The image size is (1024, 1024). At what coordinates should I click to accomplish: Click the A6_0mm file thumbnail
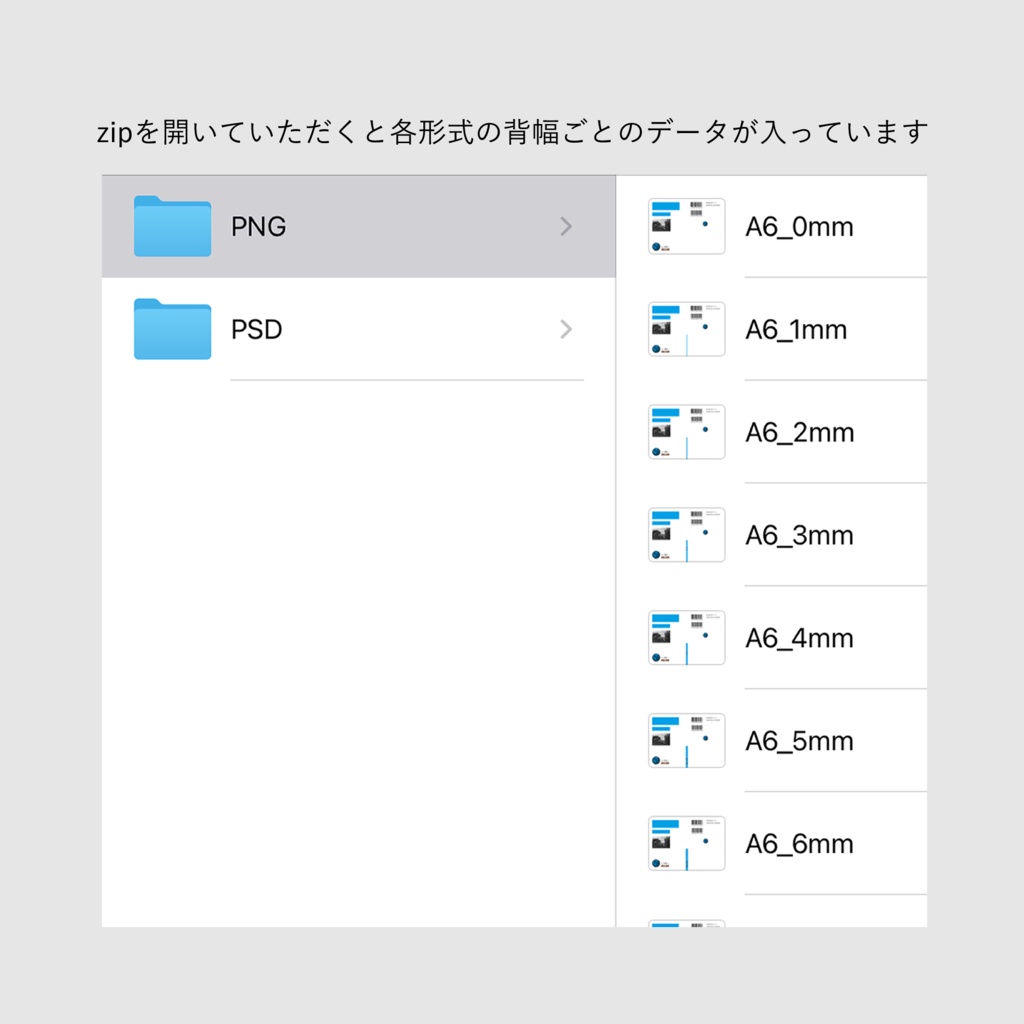(686, 226)
